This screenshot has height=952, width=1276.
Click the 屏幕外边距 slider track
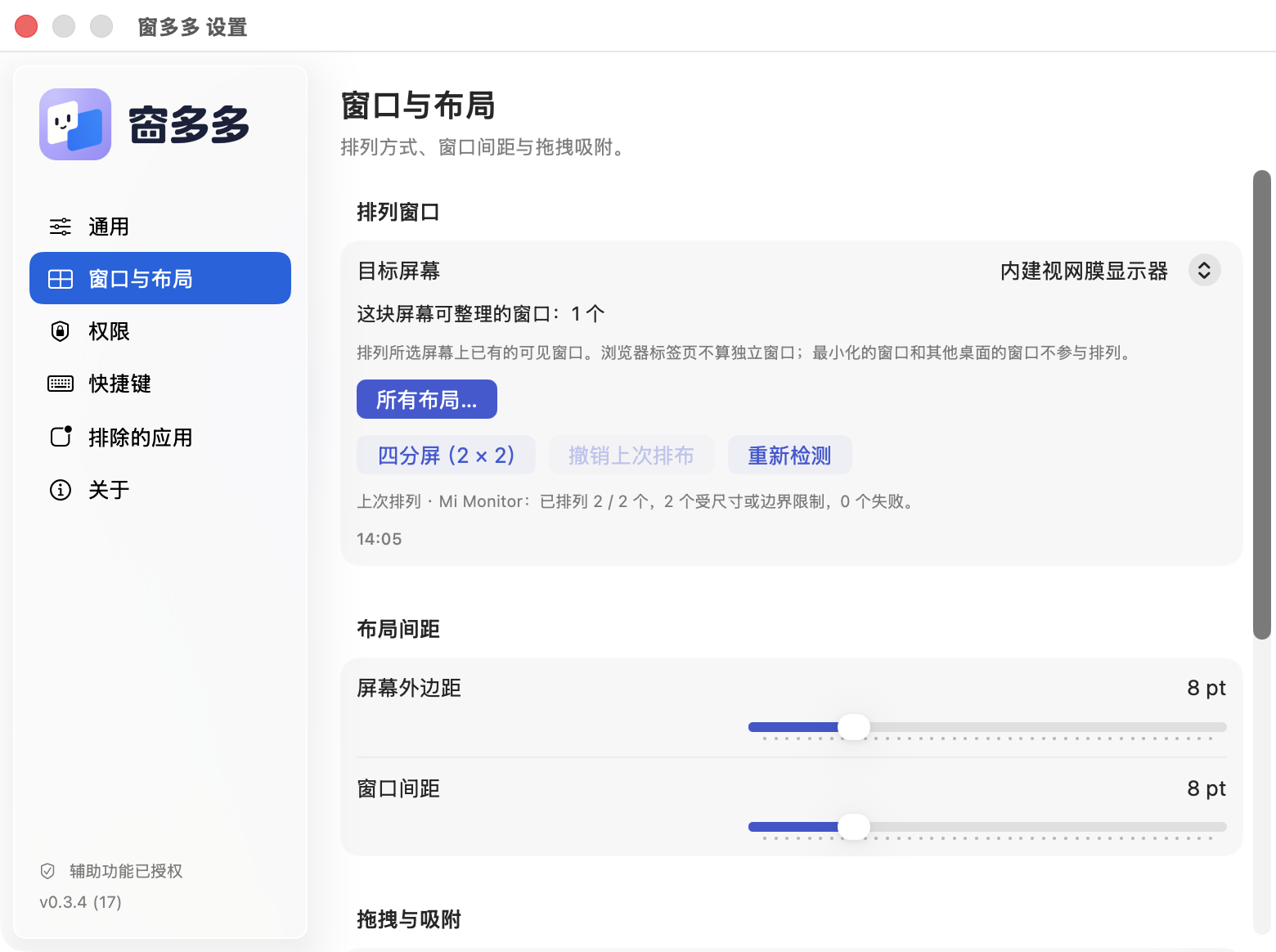click(987, 727)
